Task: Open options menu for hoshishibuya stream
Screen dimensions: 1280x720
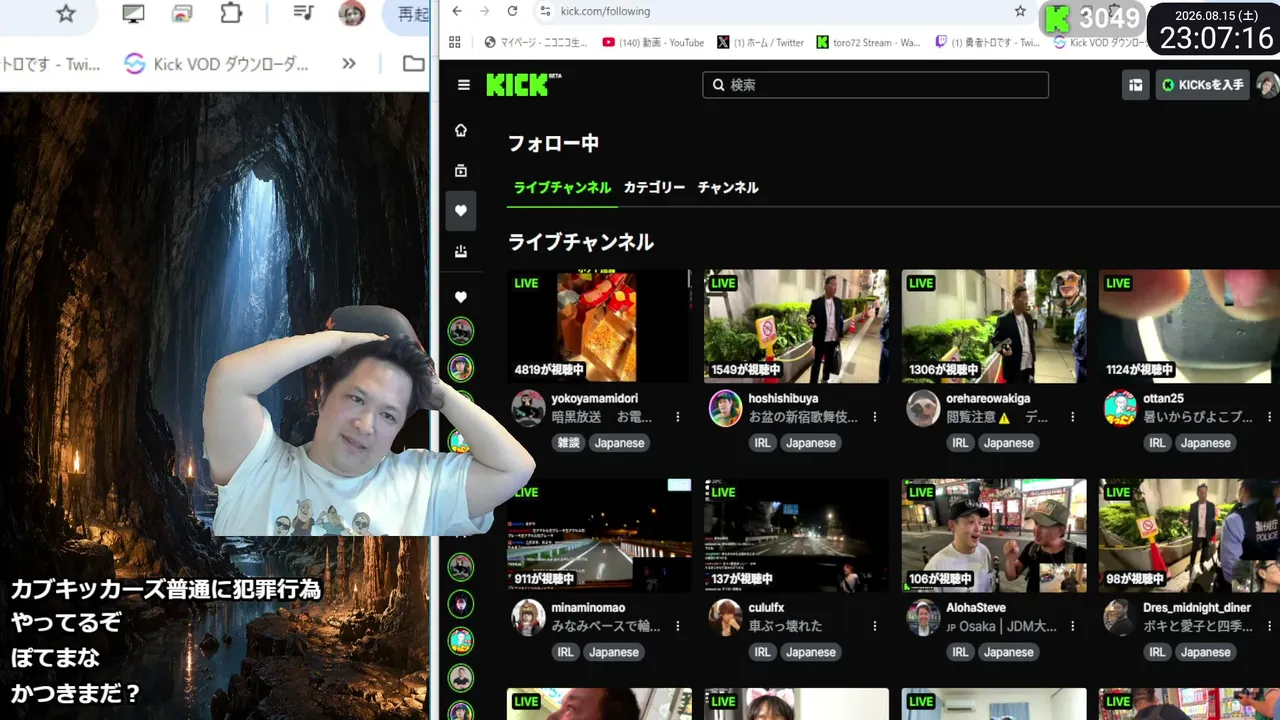Action: (875, 417)
